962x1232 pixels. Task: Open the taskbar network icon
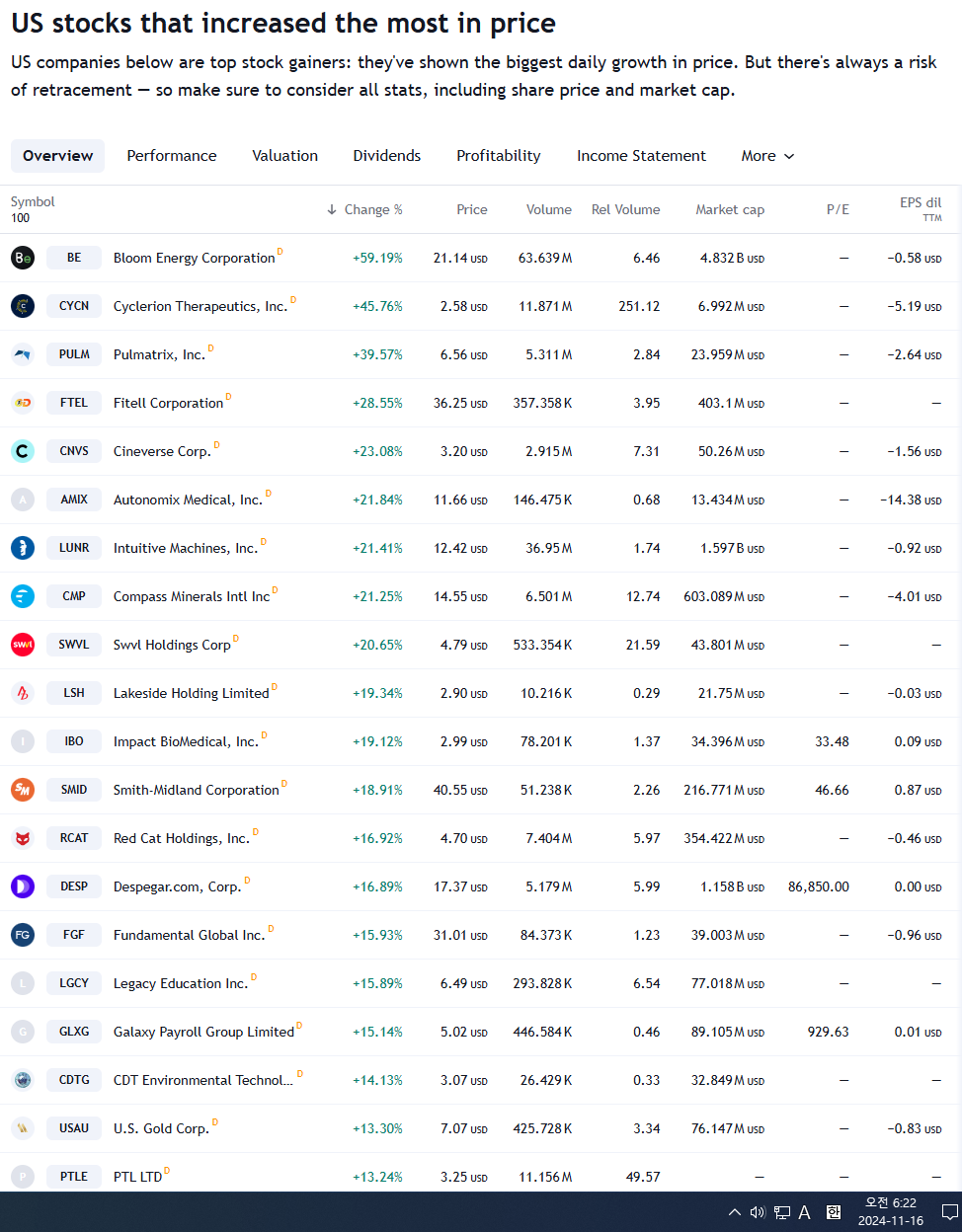tap(781, 1212)
